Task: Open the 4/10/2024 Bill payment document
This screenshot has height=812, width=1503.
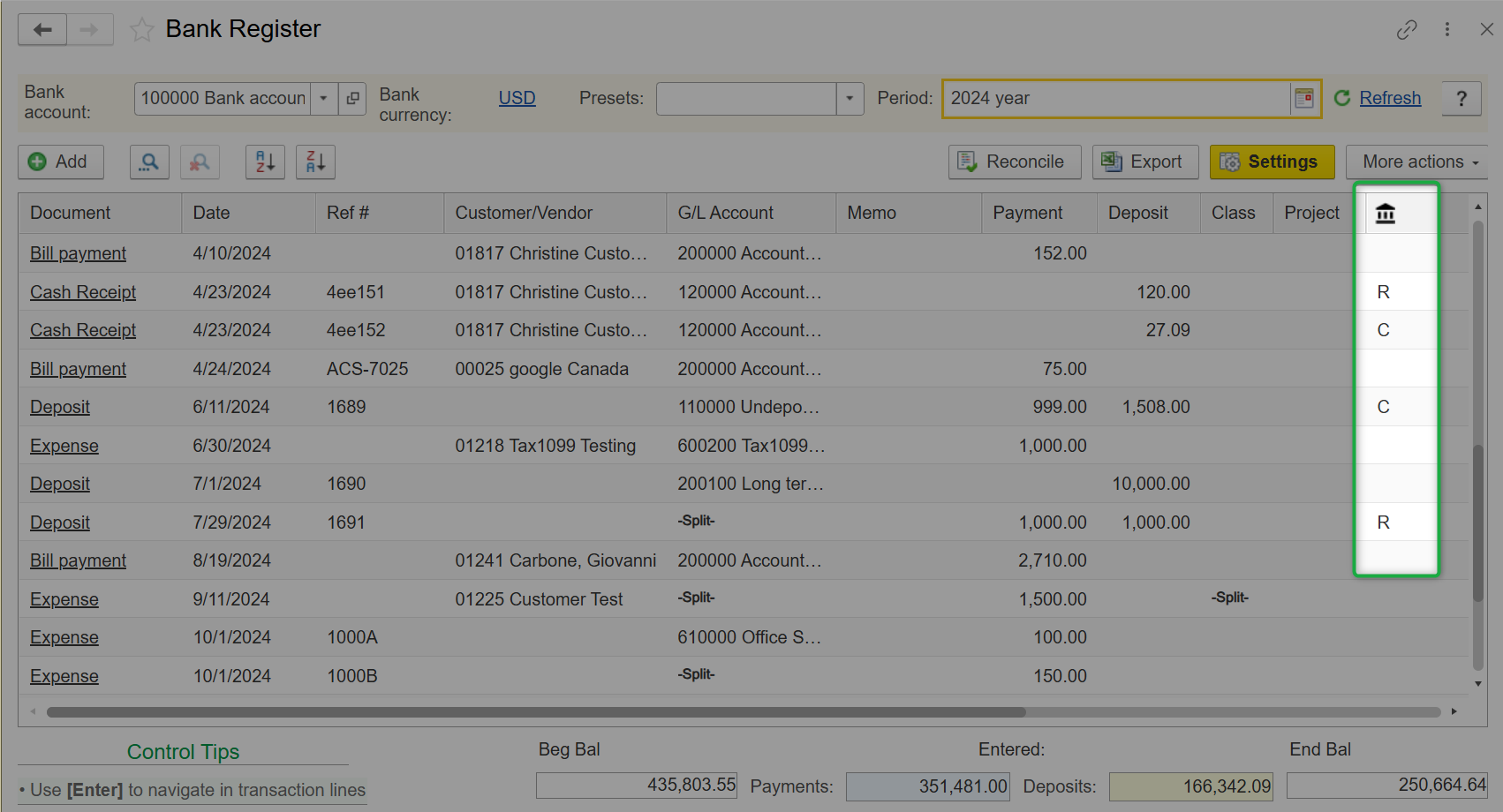Action: (x=78, y=254)
